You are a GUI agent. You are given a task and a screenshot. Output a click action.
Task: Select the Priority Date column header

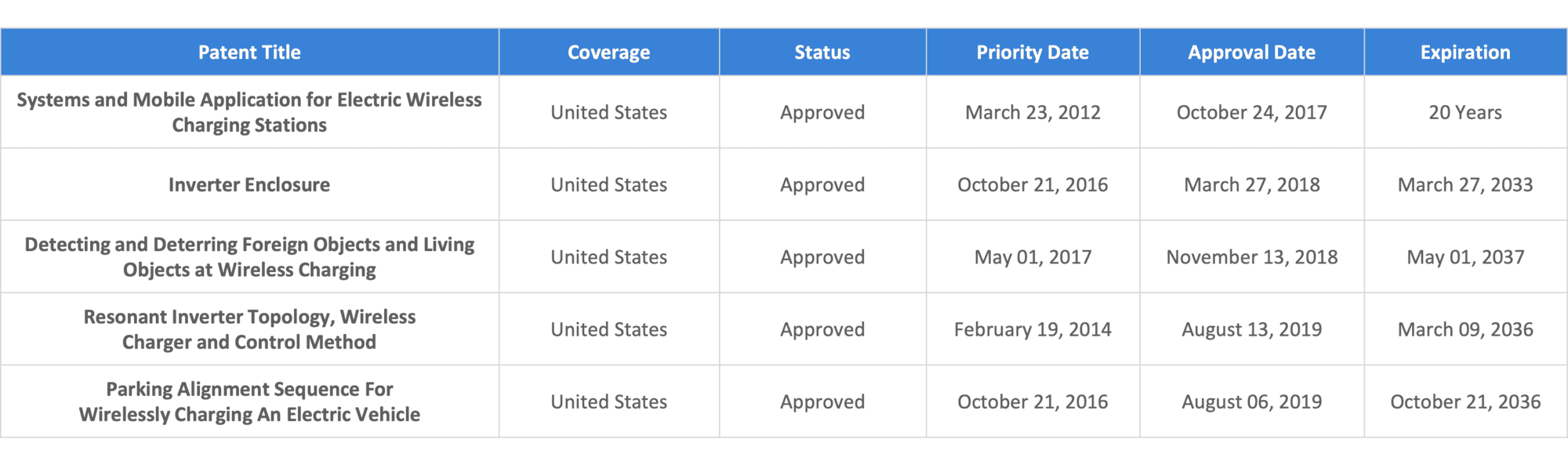[x=1033, y=53]
